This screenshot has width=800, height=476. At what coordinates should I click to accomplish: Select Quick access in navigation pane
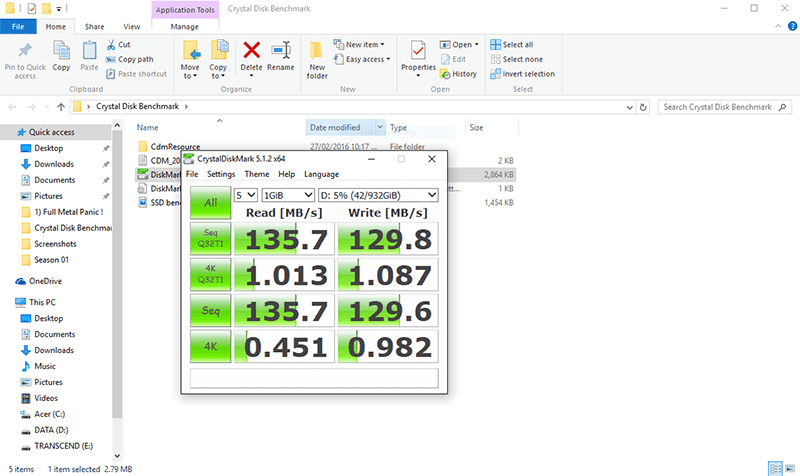[x=52, y=132]
